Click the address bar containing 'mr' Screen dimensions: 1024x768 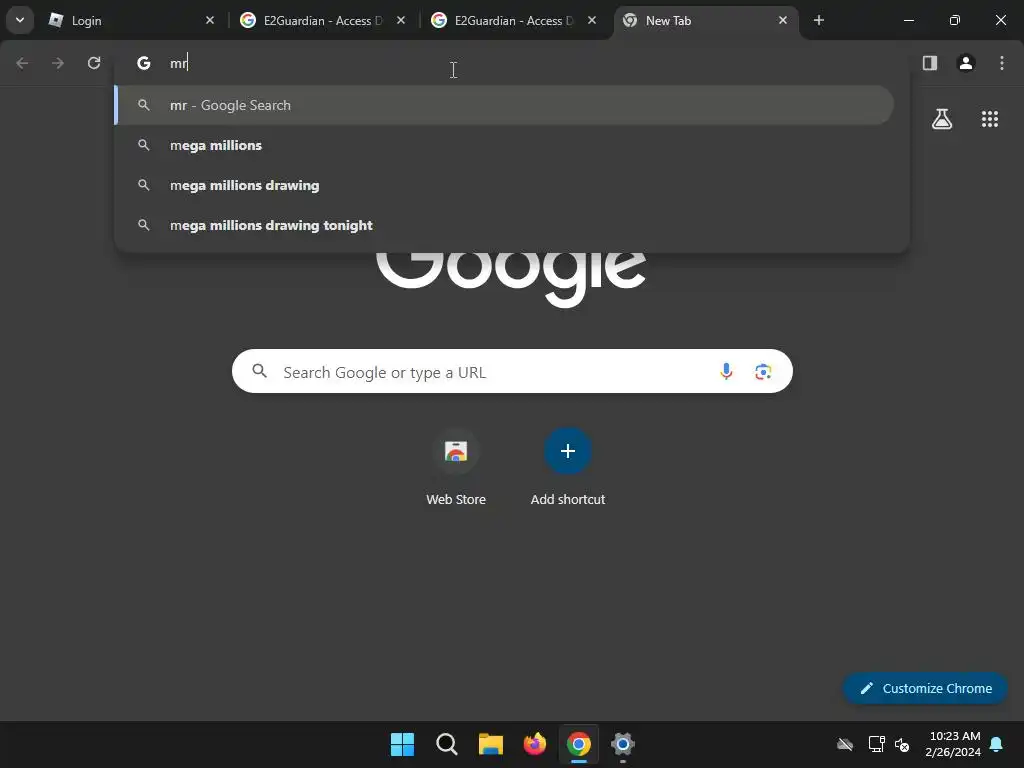click(511, 63)
